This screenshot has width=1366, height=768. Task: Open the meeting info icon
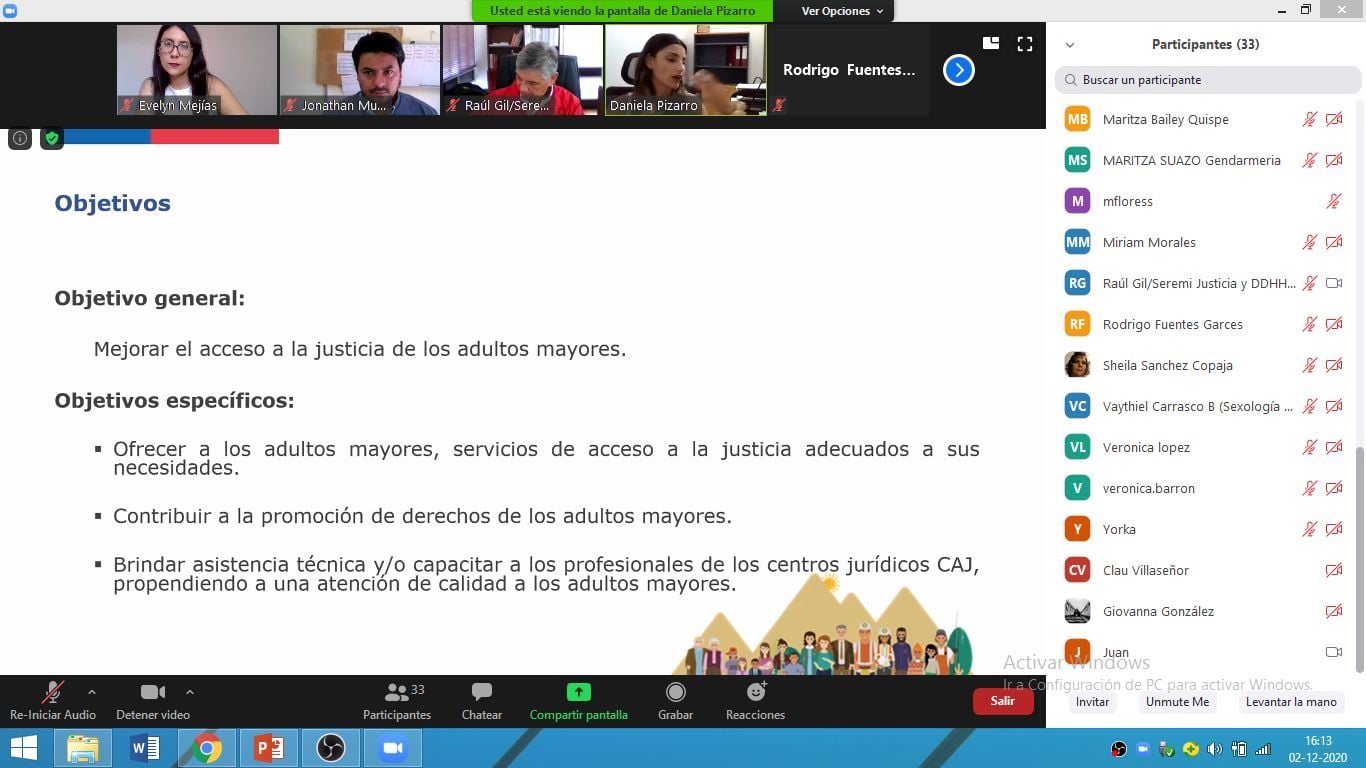[20, 138]
